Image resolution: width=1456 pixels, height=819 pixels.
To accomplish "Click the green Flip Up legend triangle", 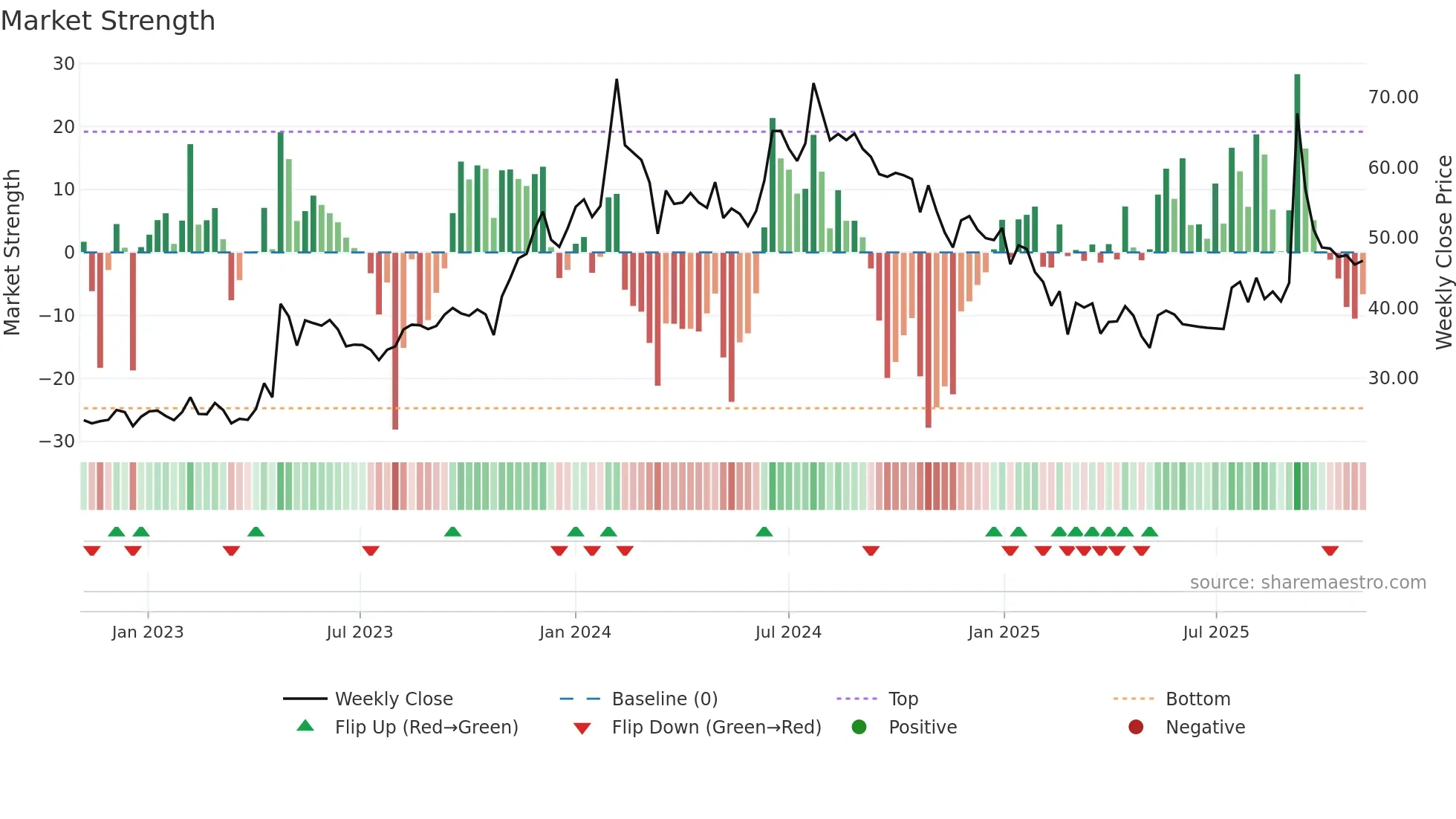I will (x=305, y=726).
